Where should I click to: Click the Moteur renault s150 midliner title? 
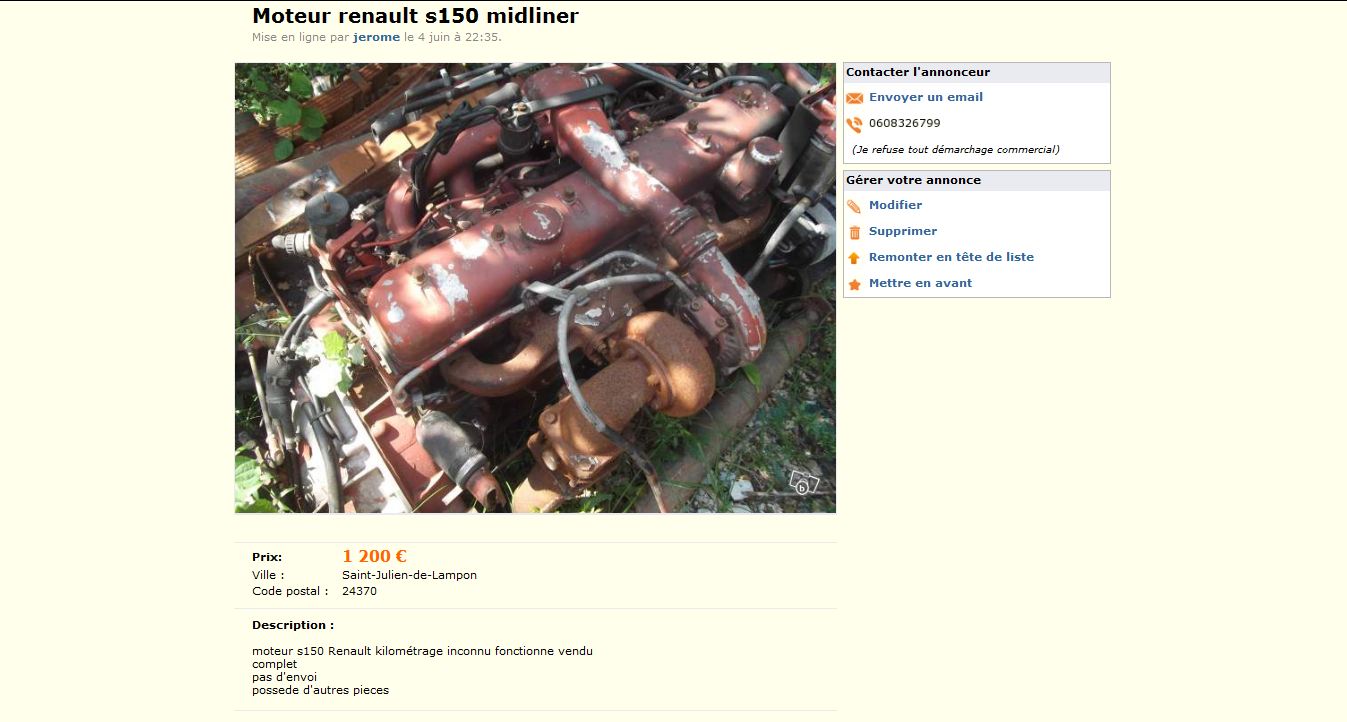pyautogui.click(x=415, y=16)
